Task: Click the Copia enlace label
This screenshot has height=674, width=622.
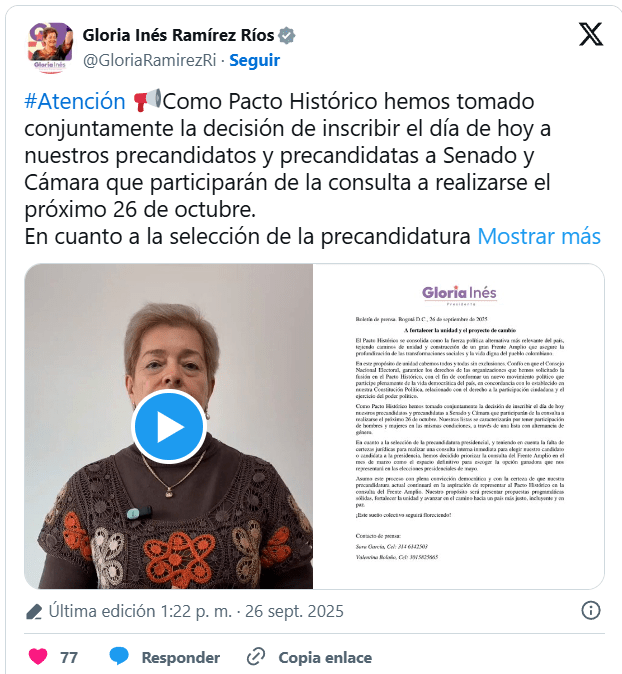Action: click(x=325, y=658)
